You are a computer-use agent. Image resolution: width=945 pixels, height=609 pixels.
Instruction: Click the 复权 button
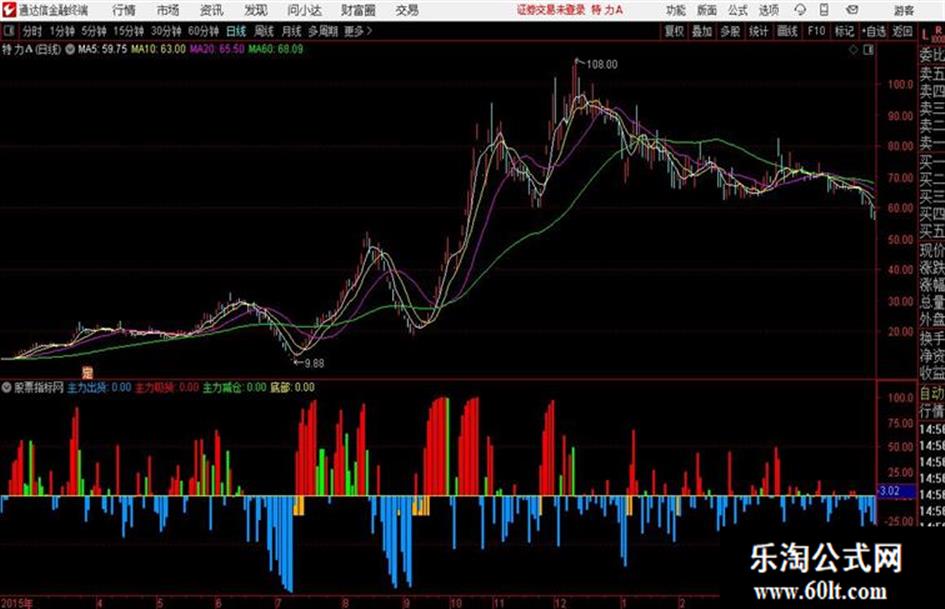click(x=674, y=31)
